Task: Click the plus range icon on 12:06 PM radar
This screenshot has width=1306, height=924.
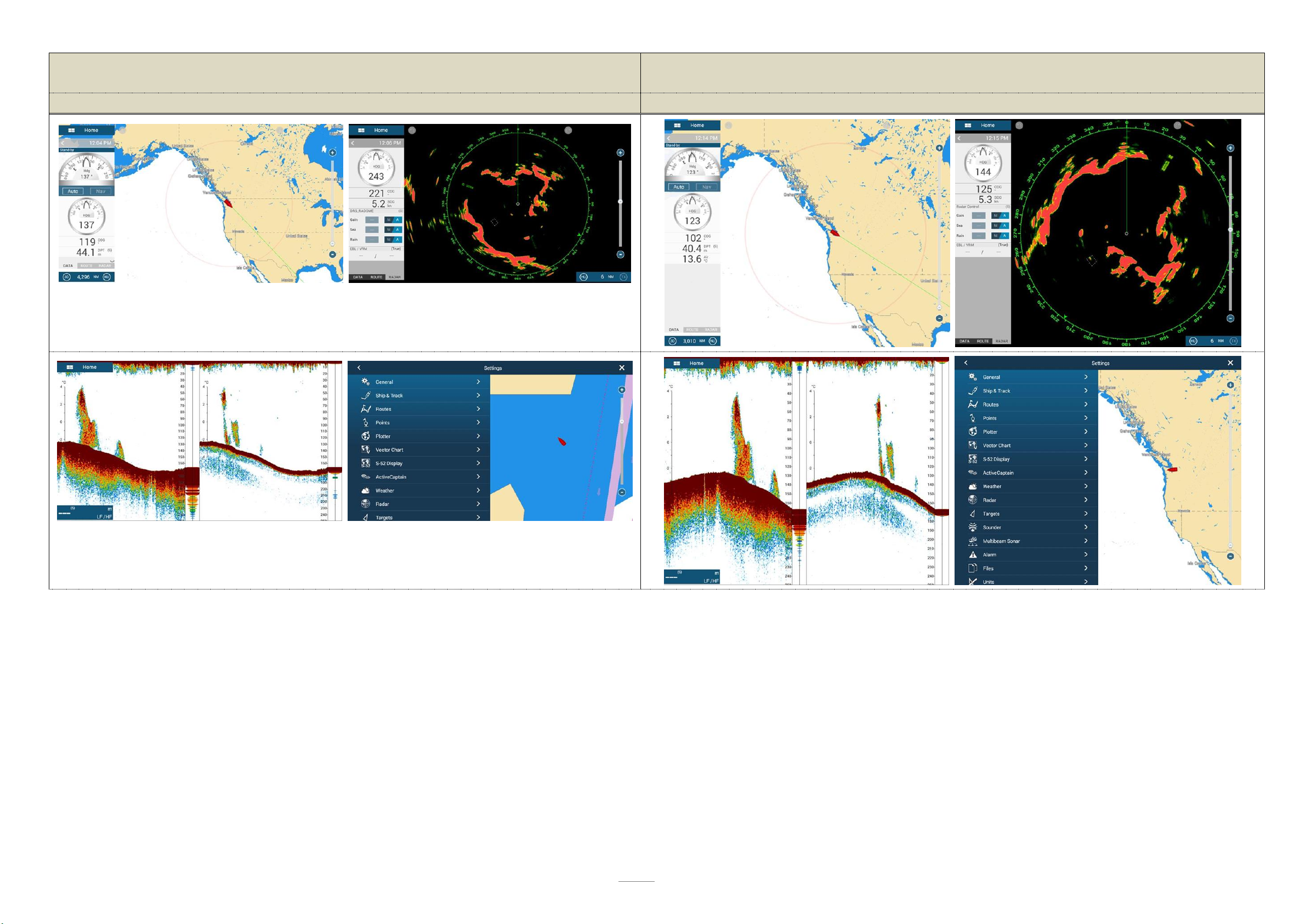Action: pos(621,152)
